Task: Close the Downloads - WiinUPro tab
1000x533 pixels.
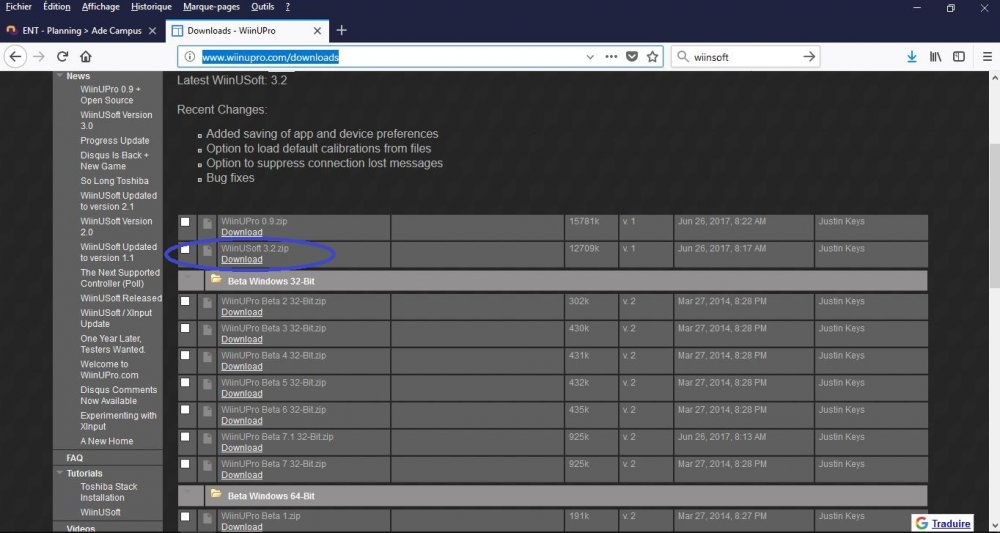Action: 317,31
